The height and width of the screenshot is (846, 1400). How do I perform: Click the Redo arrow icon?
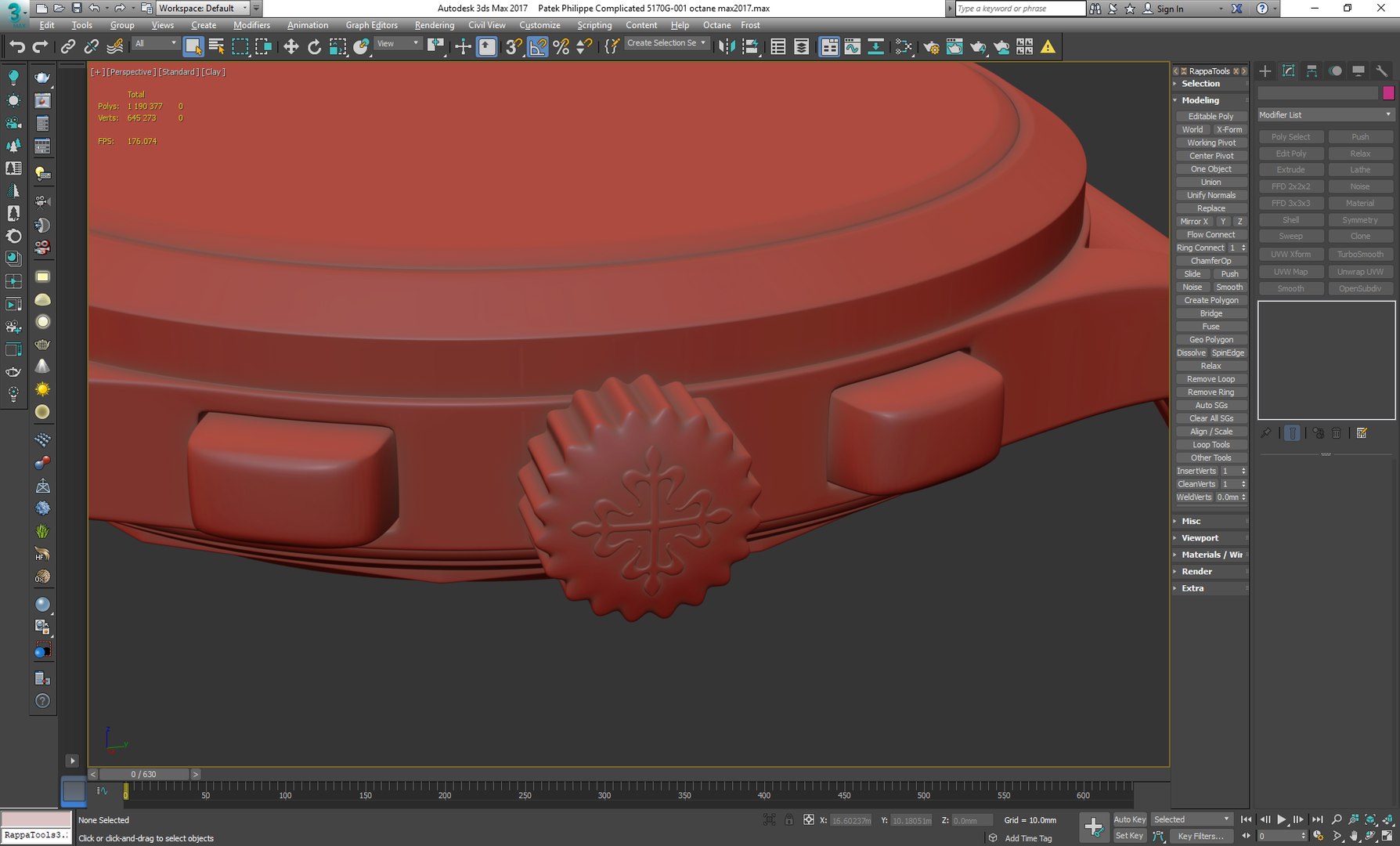pos(40,47)
